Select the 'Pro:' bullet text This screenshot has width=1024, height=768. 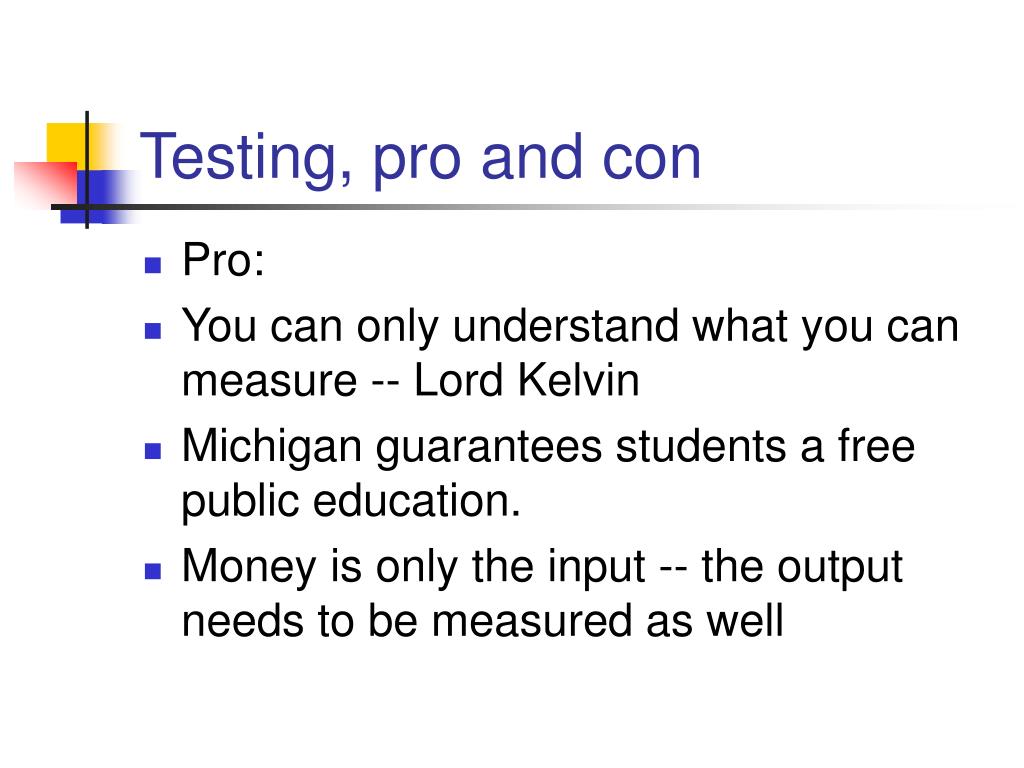tap(223, 260)
